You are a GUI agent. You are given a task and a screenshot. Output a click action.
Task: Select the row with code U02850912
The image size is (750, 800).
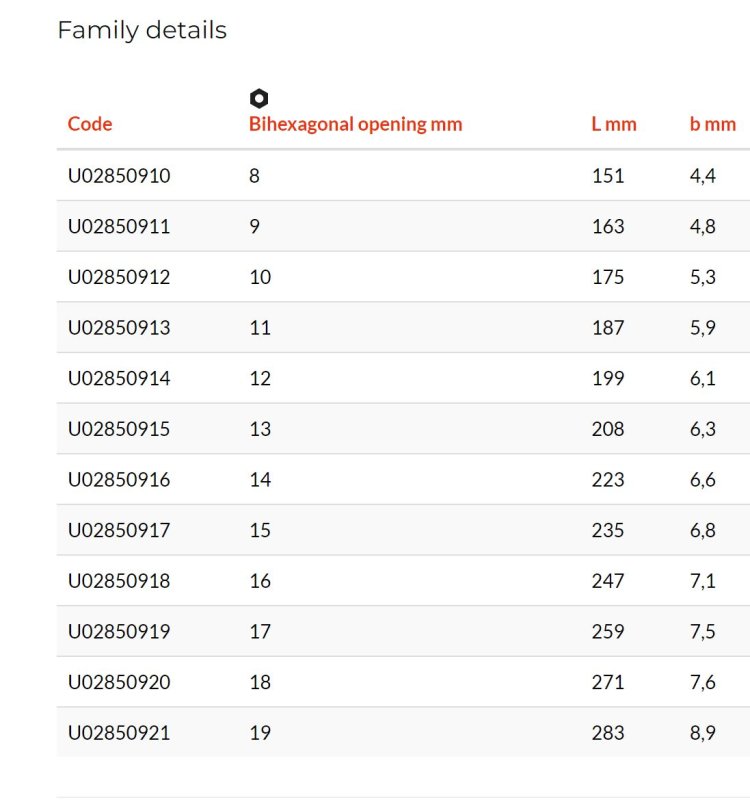coord(403,277)
